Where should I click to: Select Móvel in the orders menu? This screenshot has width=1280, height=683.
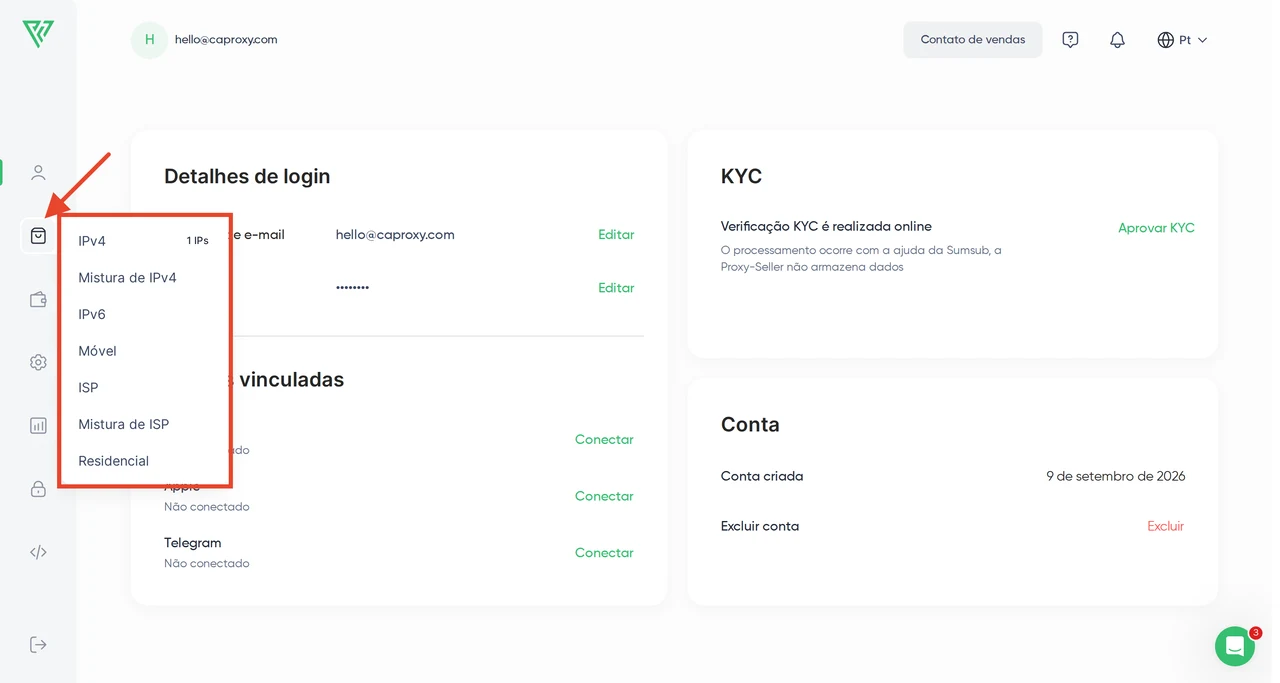click(97, 351)
